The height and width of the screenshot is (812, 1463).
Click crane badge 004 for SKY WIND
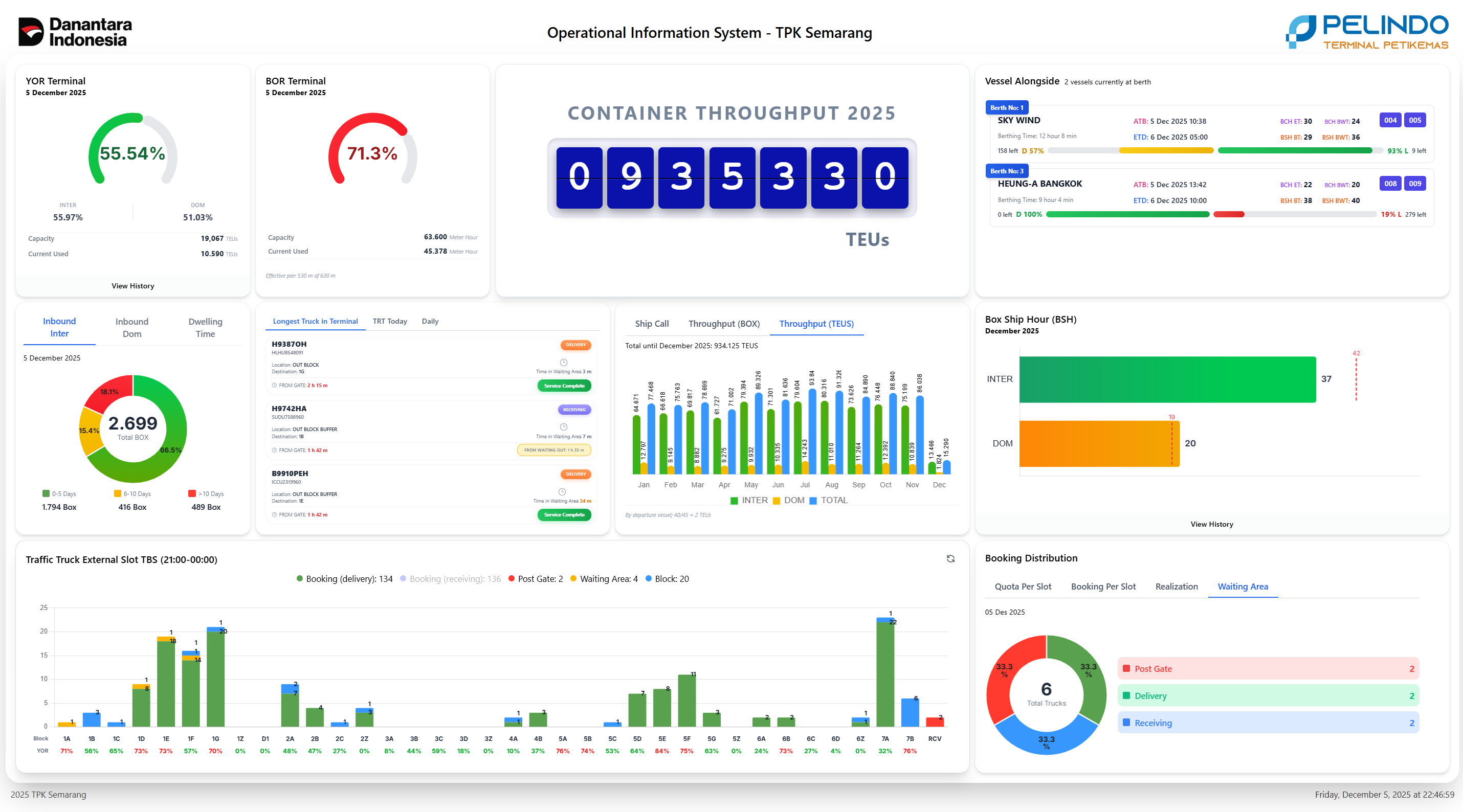[x=1390, y=120]
